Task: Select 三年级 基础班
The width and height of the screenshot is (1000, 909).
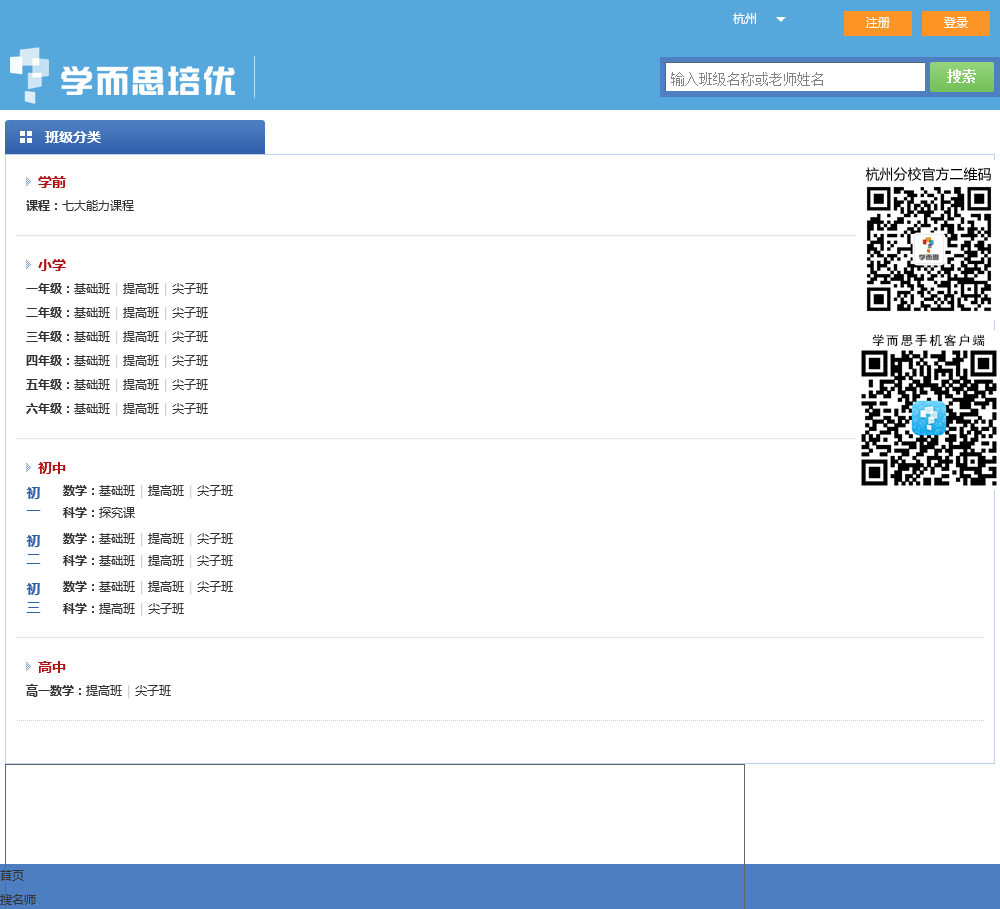Action: click(92, 337)
